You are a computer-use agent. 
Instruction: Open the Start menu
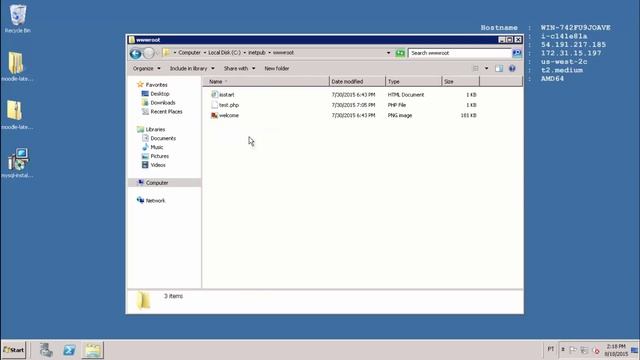click(x=13, y=350)
